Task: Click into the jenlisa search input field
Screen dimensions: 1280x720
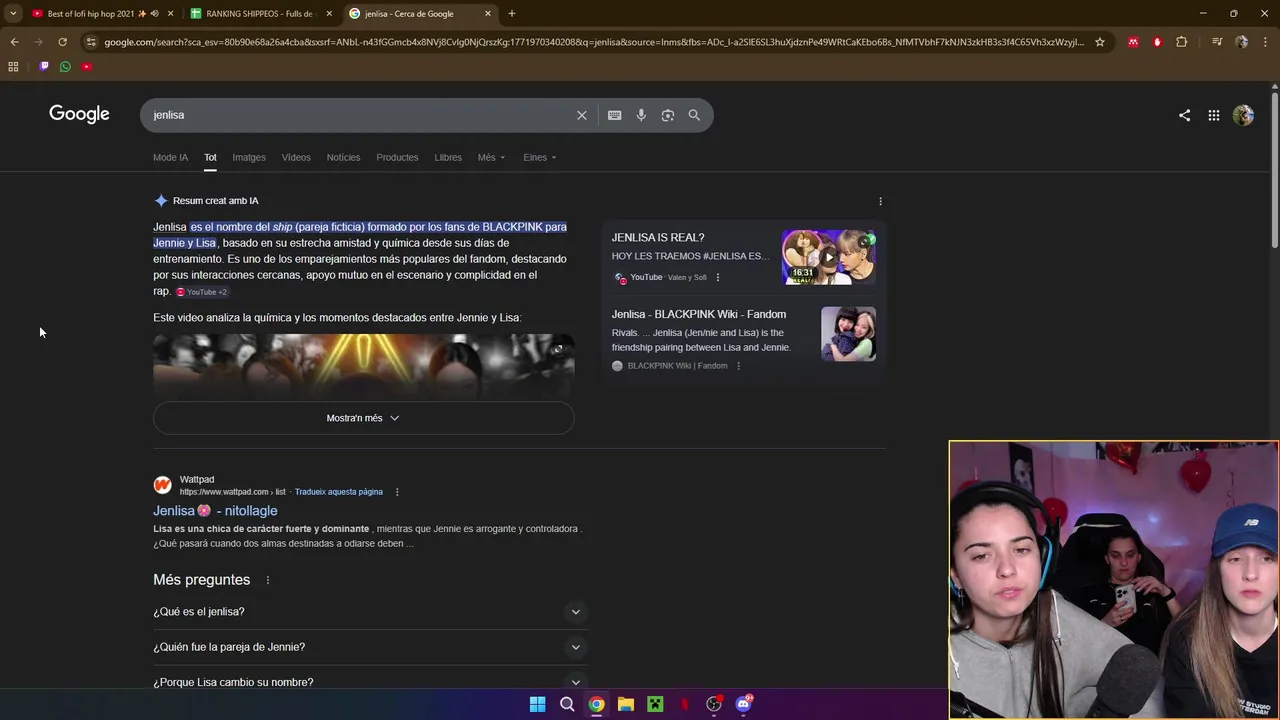Action: point(360,115)
